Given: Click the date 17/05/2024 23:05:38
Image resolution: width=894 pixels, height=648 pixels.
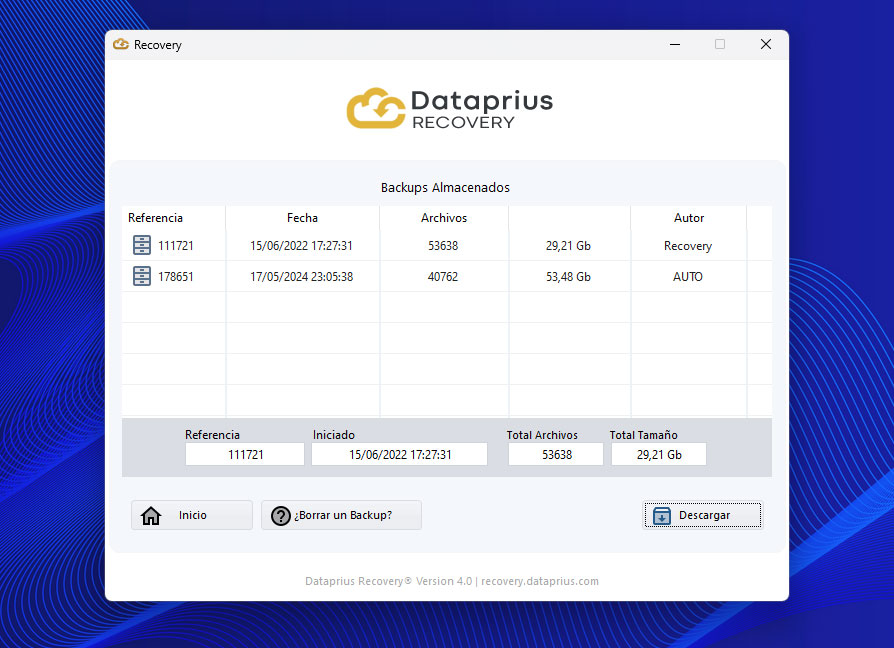Looking at the screenshot, I should click(302, 276).
